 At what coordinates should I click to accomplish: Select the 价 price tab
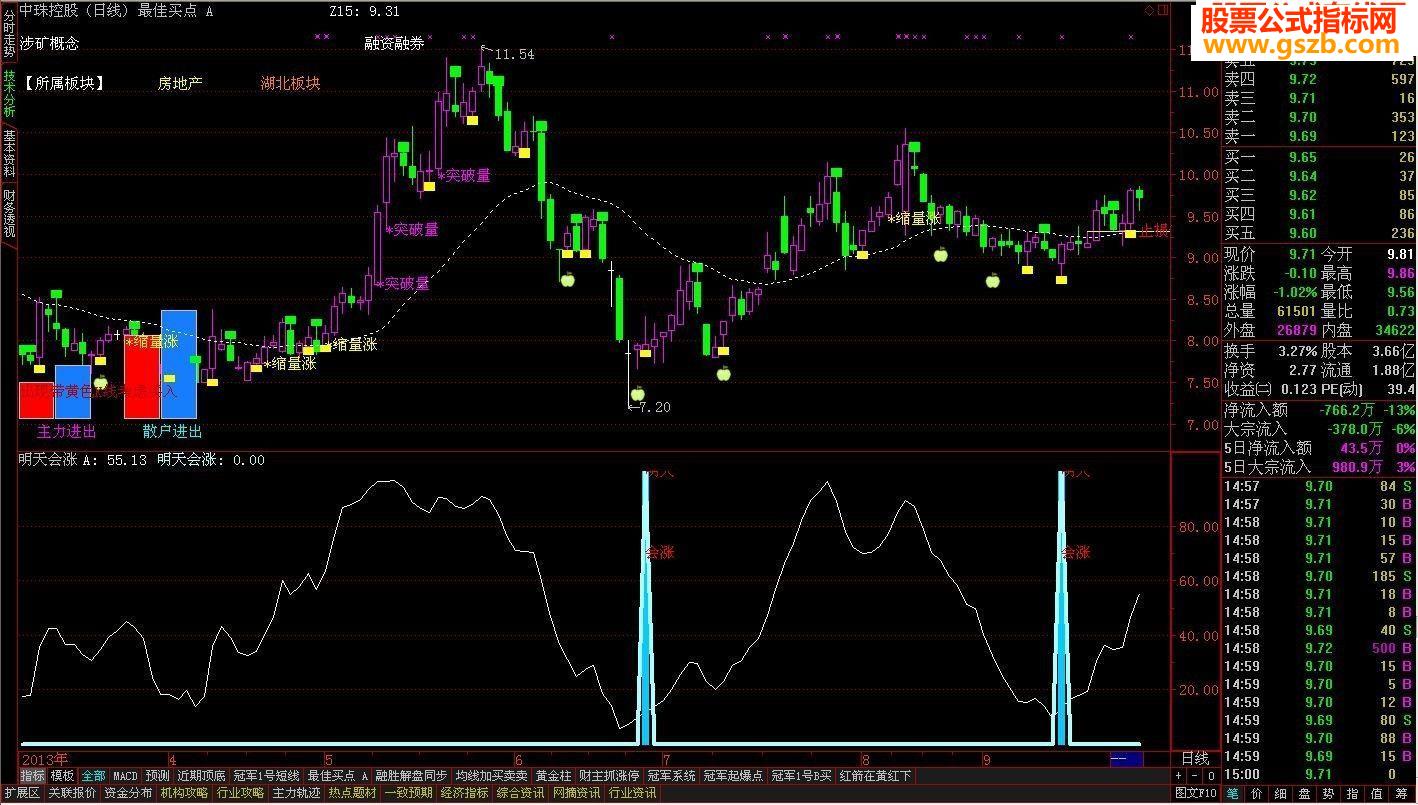point(1256,794)
